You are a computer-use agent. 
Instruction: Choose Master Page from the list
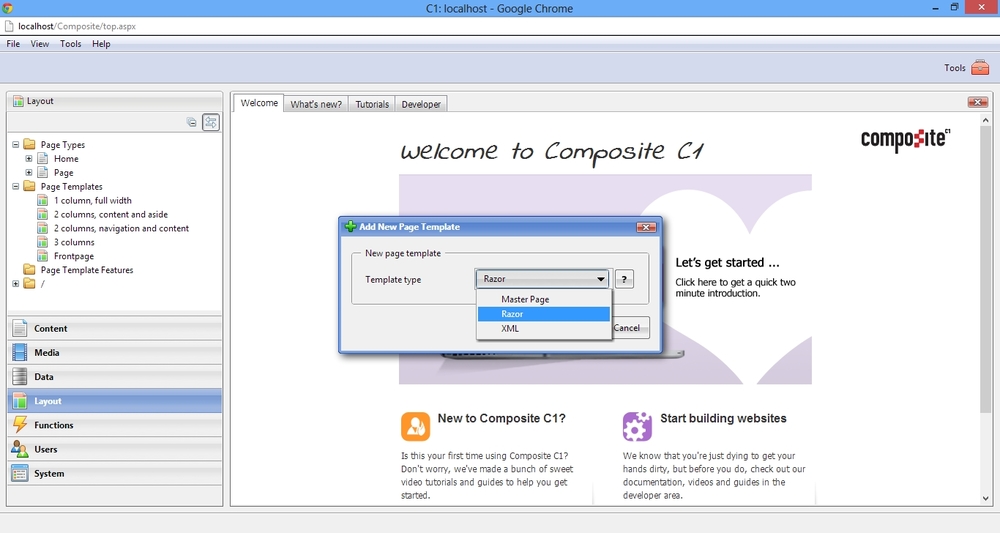coord(525,300)
